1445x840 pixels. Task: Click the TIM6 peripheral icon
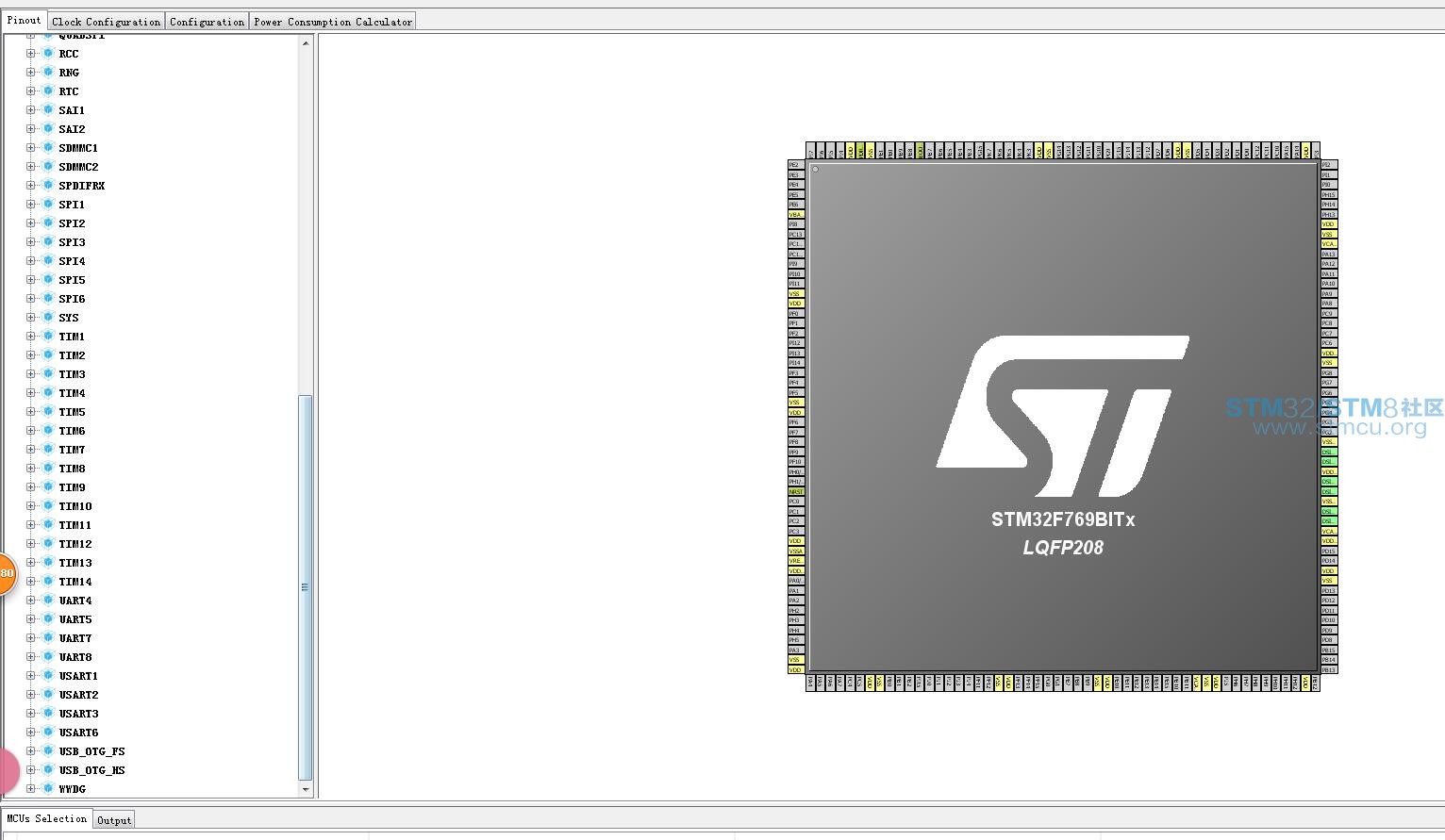pos(48,431)
